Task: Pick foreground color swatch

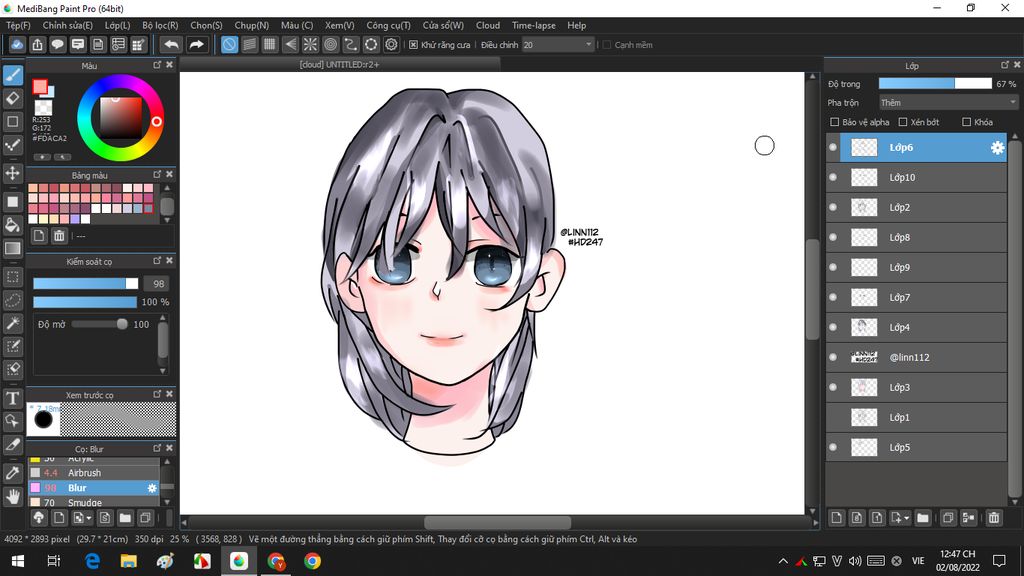Action: click(40, 87)
